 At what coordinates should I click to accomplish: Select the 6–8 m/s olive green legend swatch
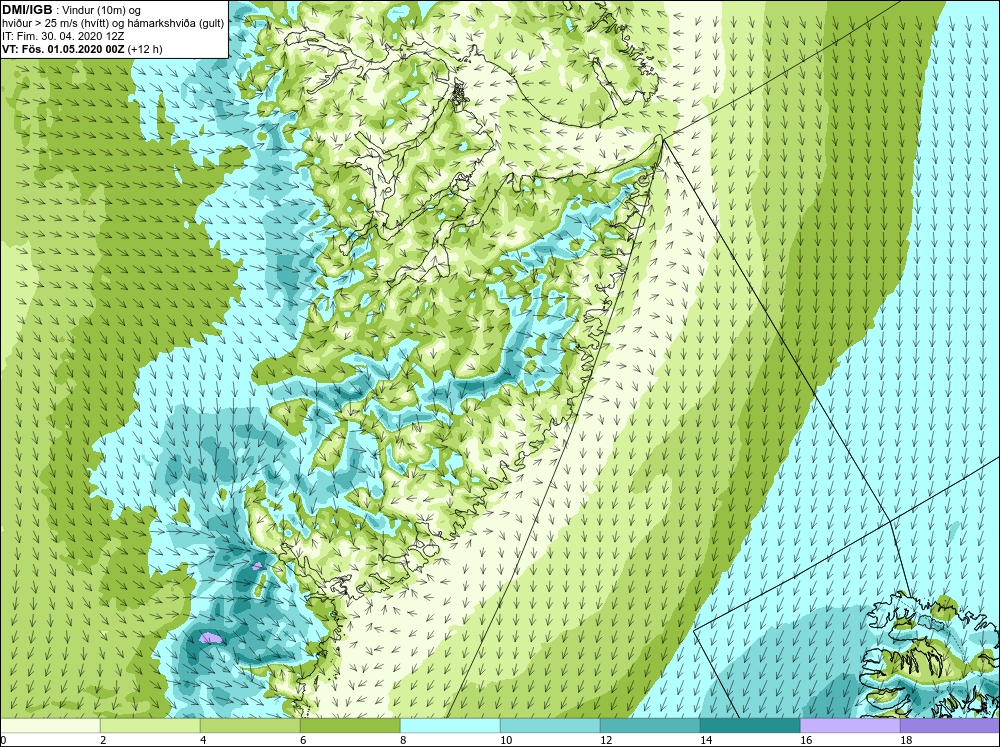(350, 726)
